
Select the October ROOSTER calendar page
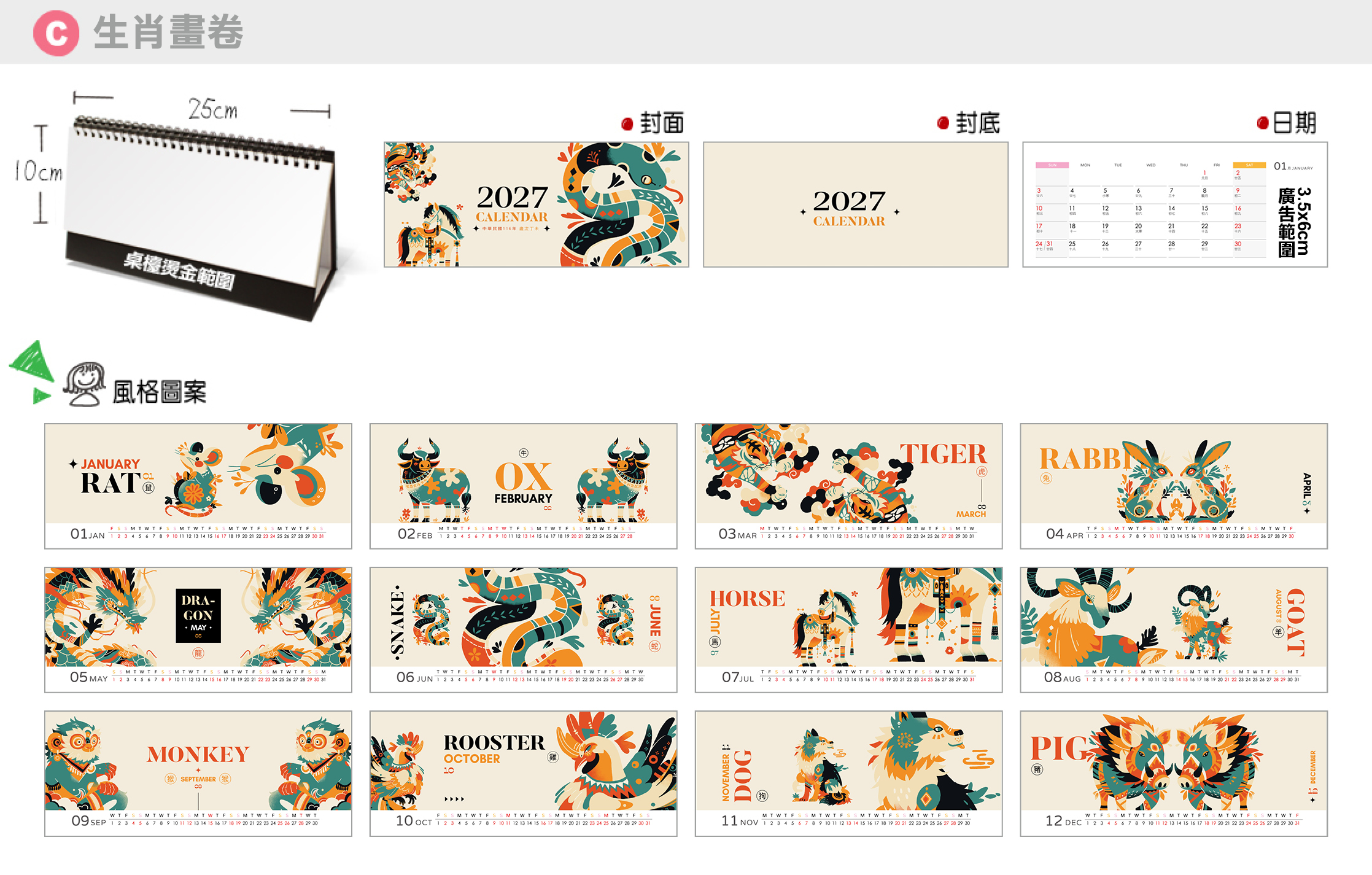point(524,773)
